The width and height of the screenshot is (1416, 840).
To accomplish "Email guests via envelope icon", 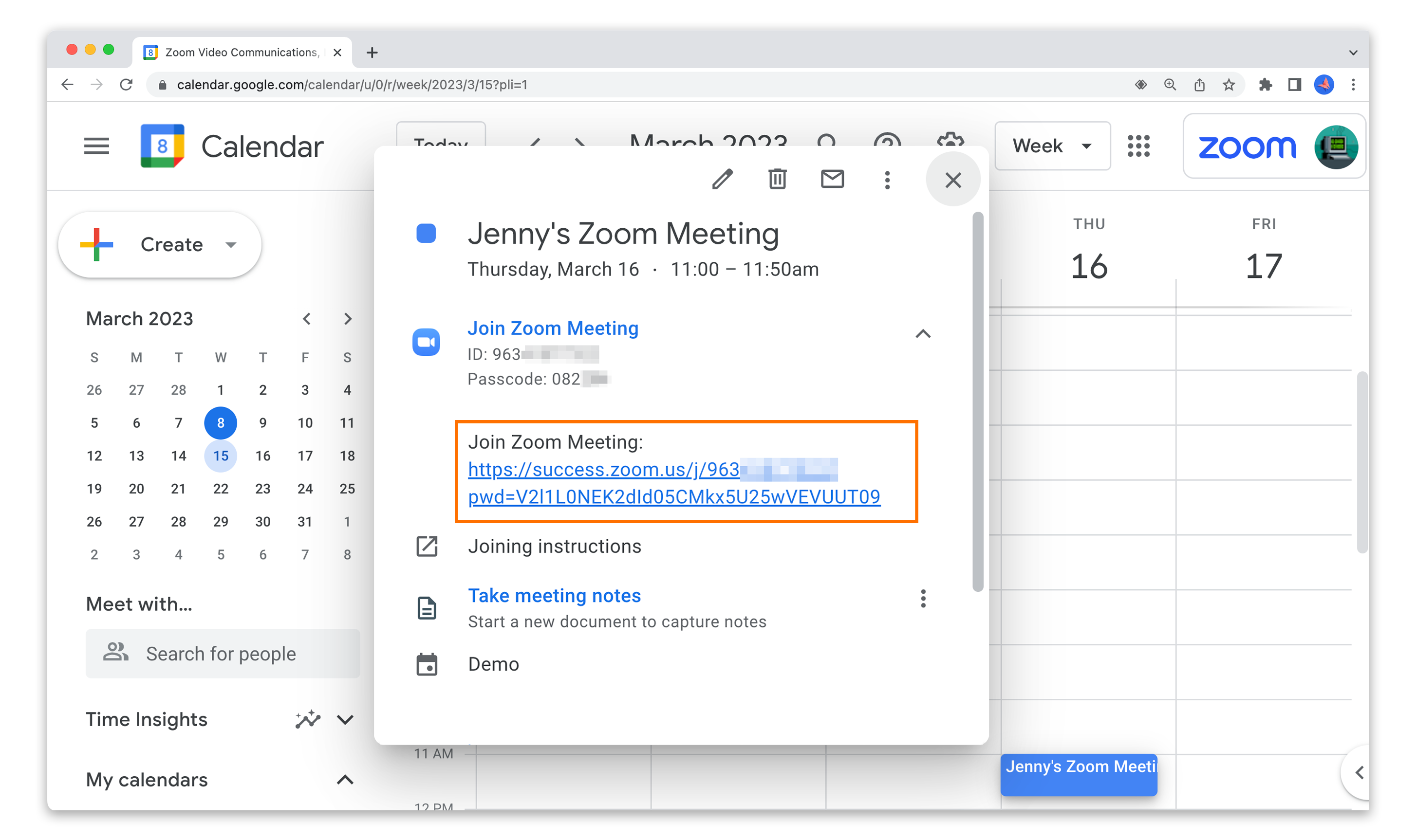I will click(x=832, y=180).
